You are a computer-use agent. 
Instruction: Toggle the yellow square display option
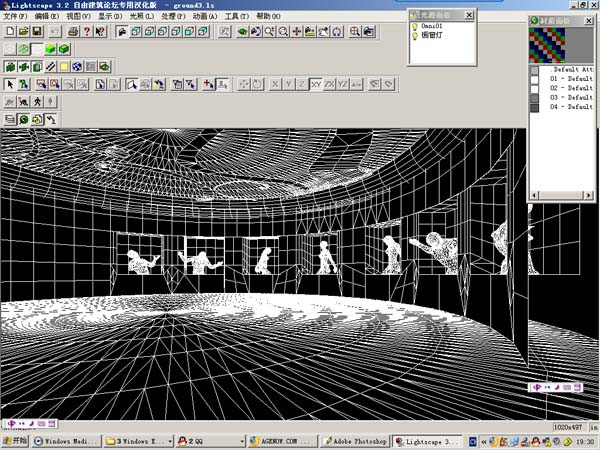tap(64, 67)
